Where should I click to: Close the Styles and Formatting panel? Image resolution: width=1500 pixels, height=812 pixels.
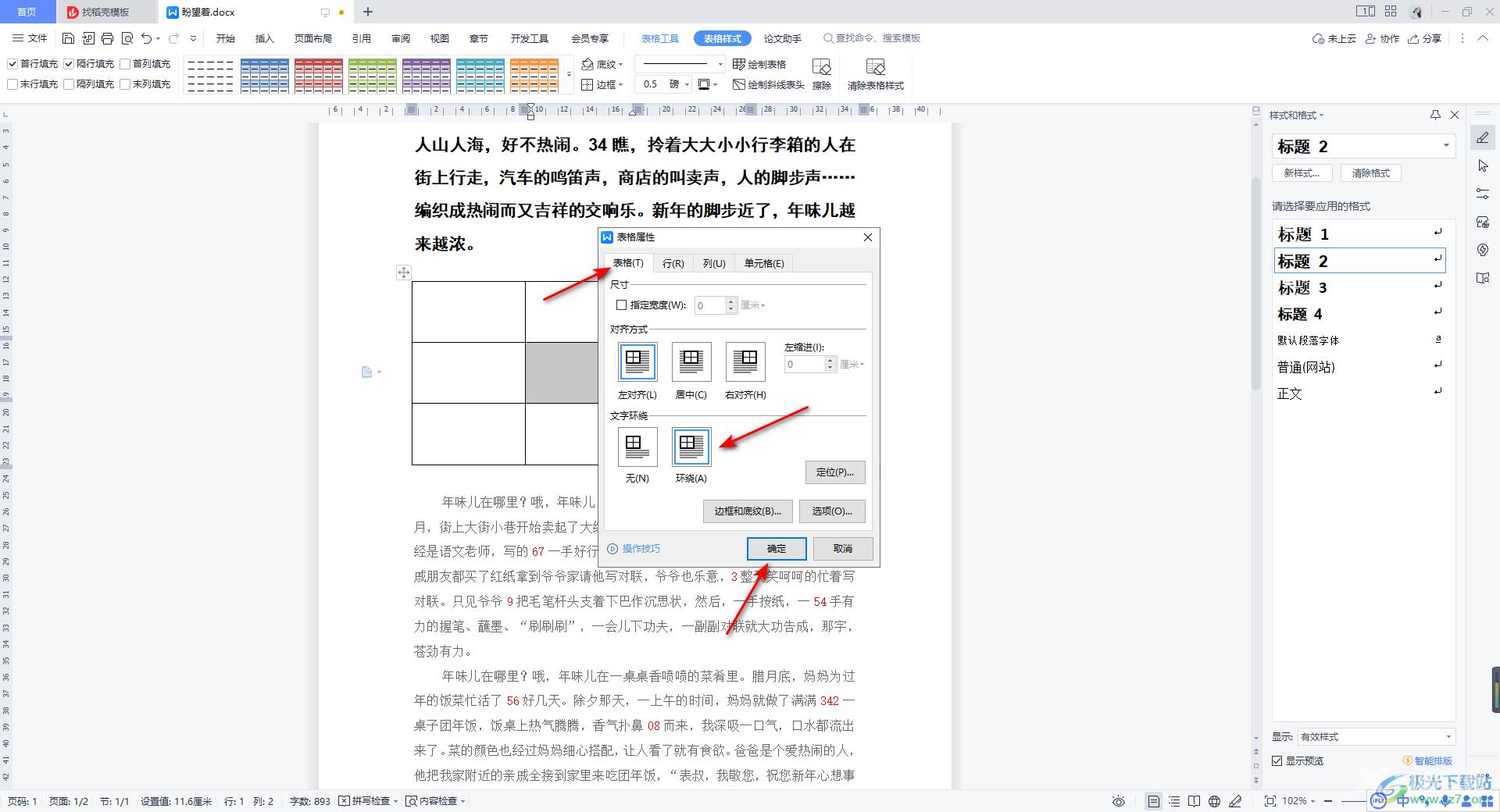(x=1455, y=115)
